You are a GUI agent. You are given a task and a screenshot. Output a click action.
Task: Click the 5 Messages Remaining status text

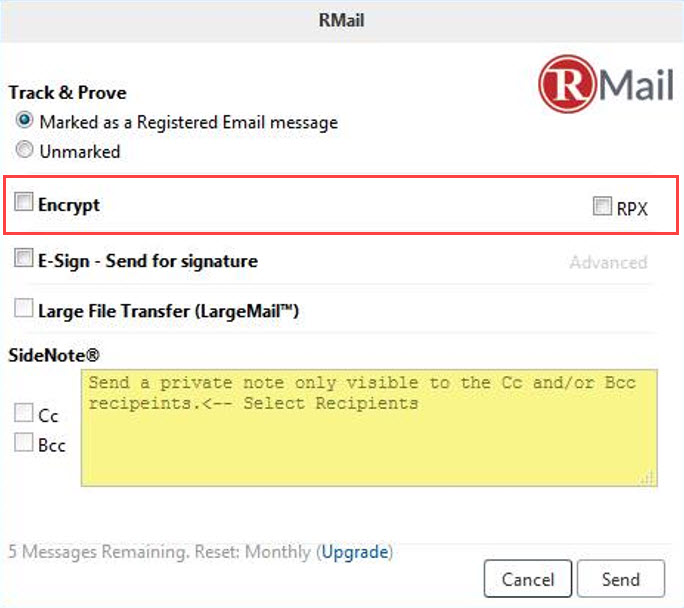point(160,552)
